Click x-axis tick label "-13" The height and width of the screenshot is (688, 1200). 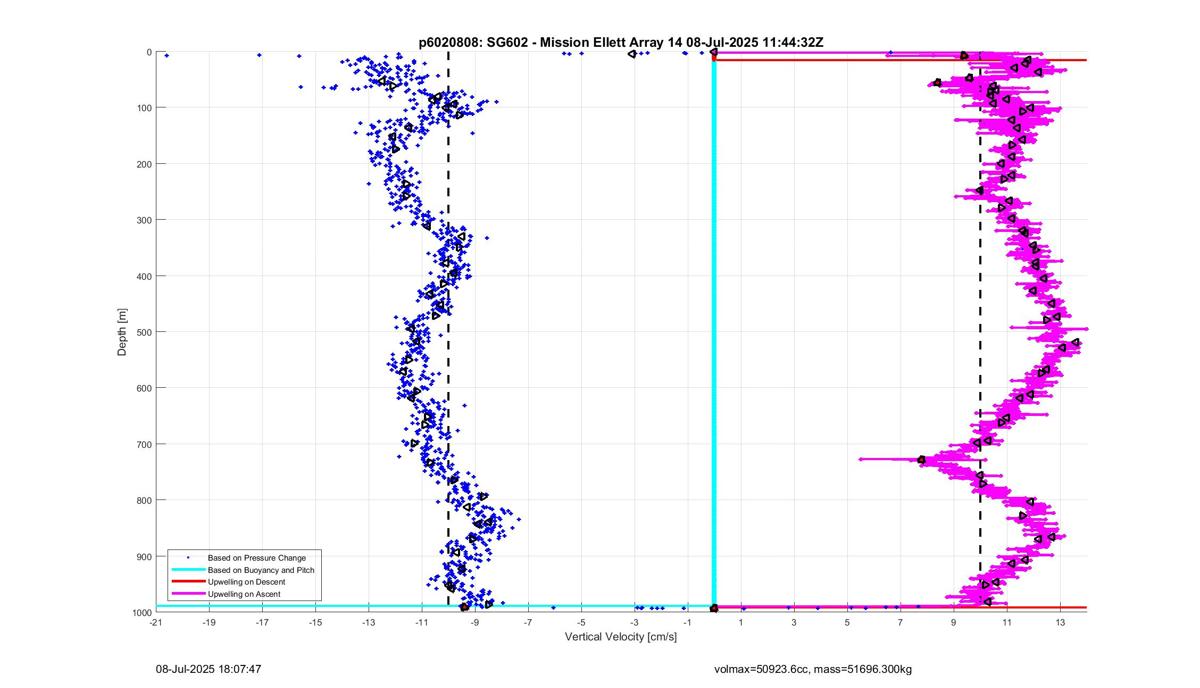click(x=368, y=622)
